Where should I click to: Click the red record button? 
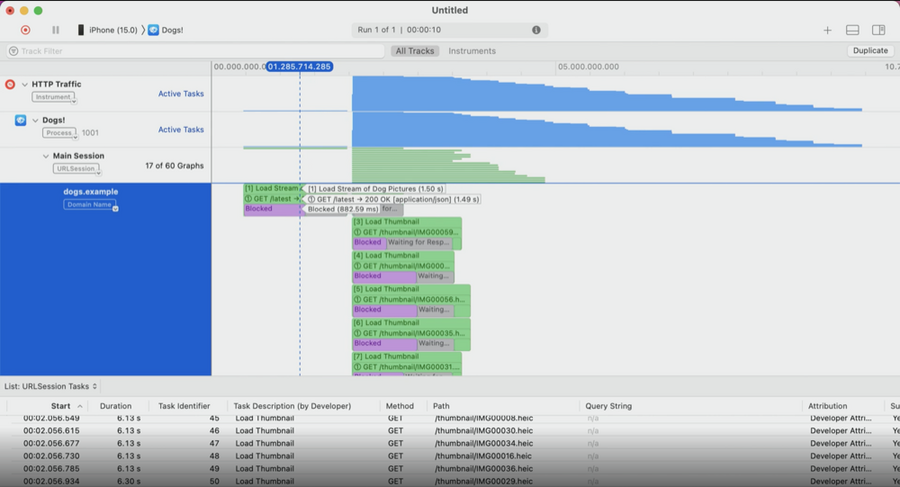[x=25, y=30]
